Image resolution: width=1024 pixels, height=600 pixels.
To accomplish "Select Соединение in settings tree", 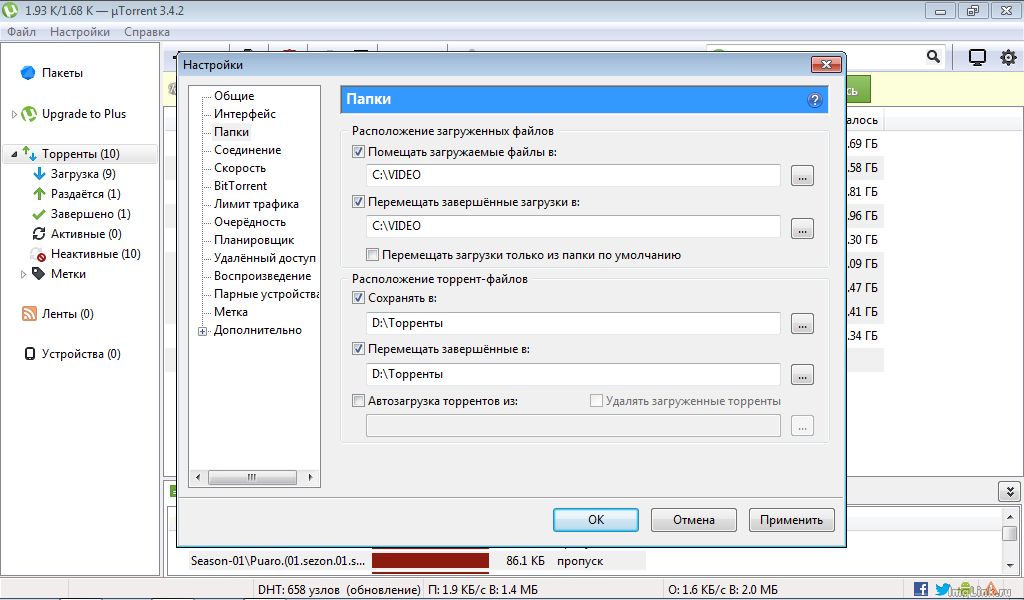I will [248, 150].
